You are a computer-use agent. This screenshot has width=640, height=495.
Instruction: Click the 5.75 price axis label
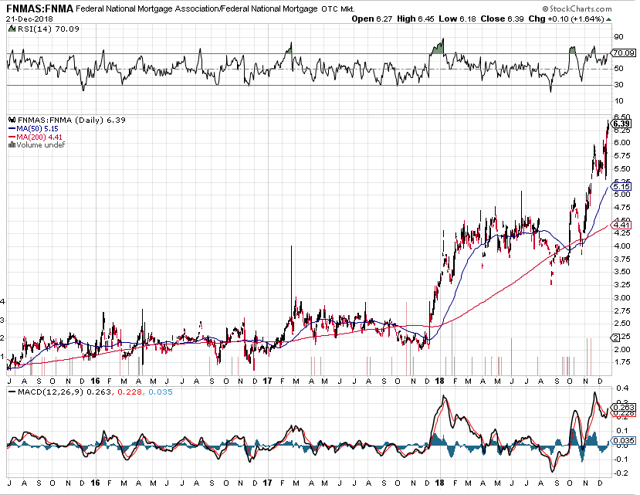622,155
